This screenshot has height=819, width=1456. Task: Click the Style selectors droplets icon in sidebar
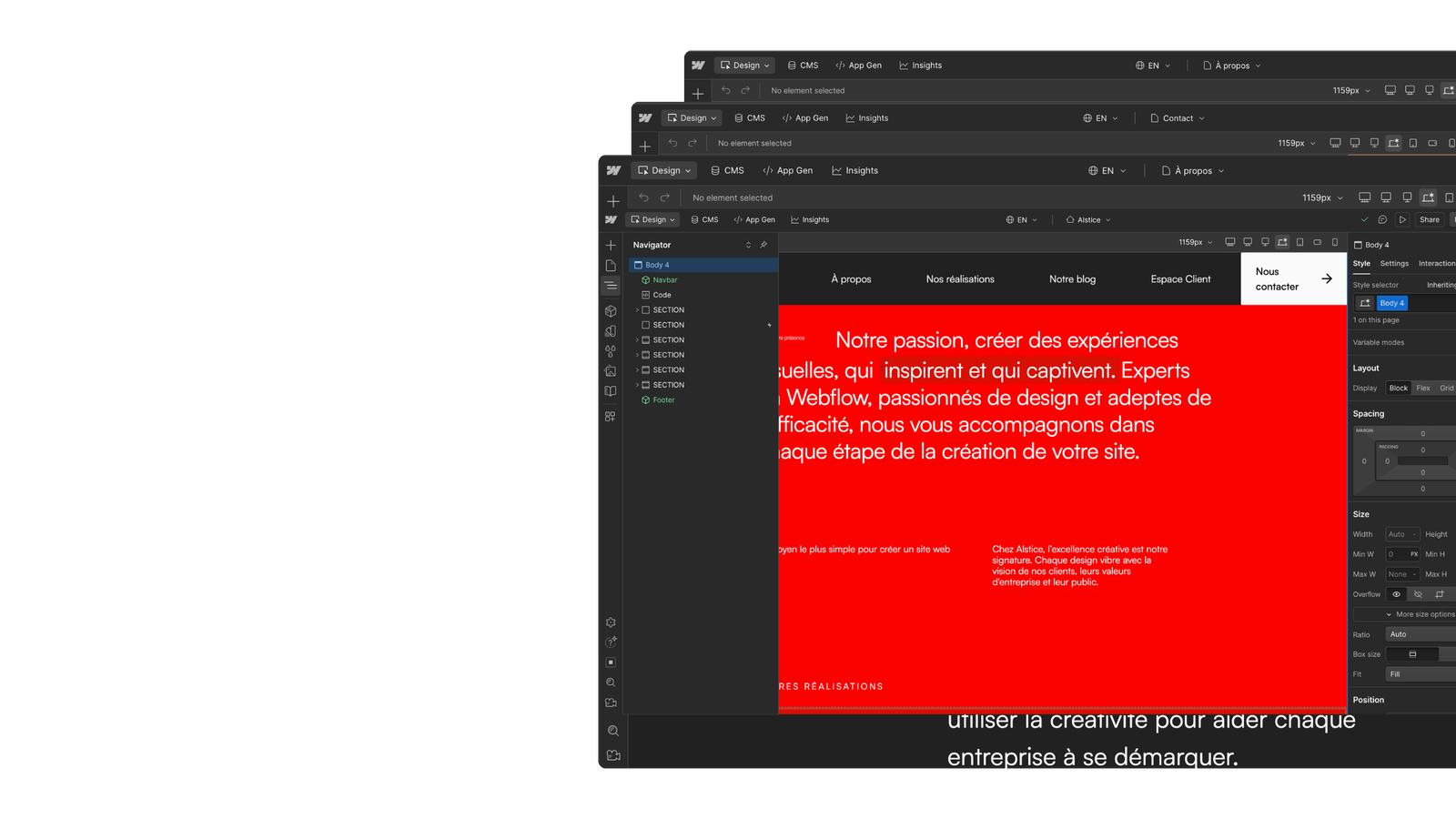pos(611,351)
